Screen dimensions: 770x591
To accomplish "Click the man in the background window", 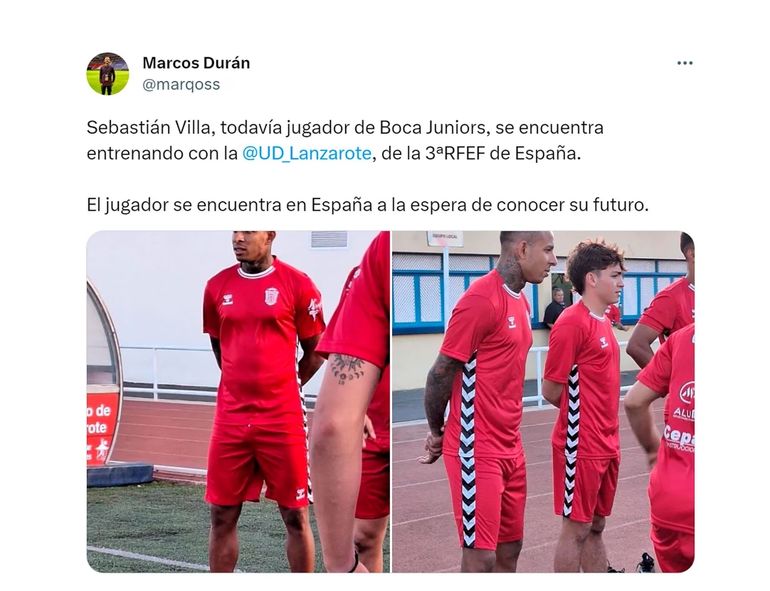I will [554, 307].
